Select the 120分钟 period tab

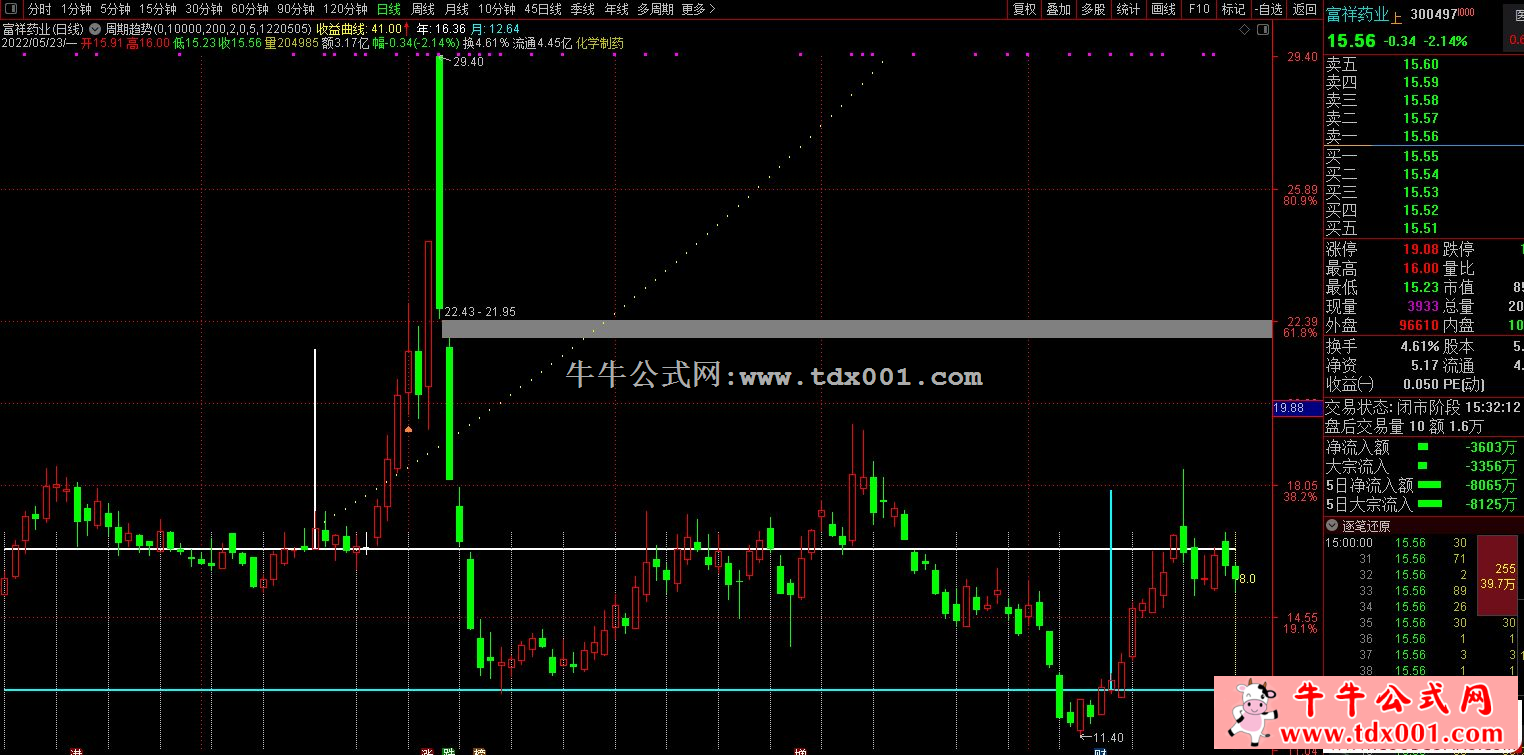coord(345,9)
